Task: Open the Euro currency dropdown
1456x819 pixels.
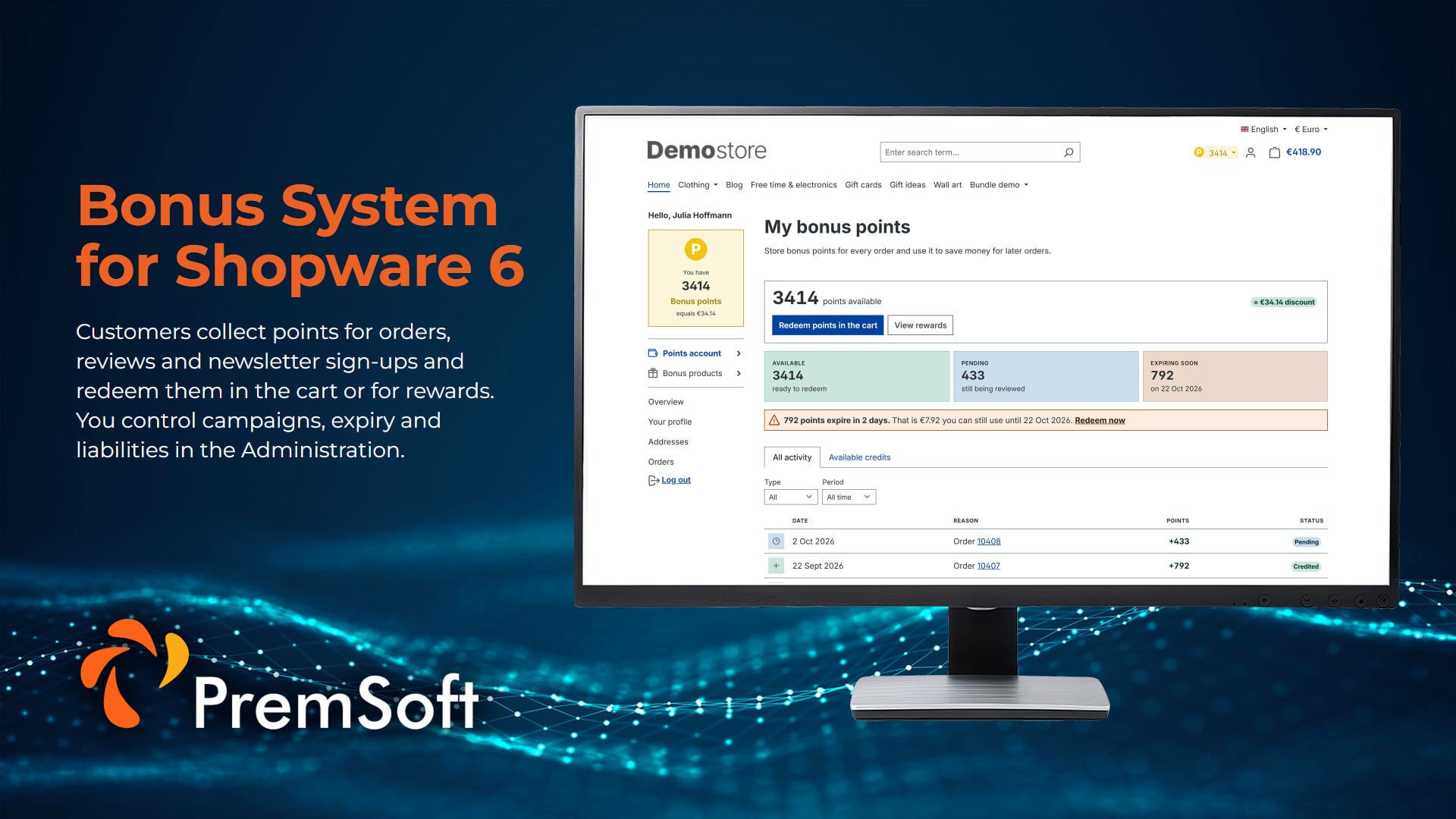Action: point(1311,130)
